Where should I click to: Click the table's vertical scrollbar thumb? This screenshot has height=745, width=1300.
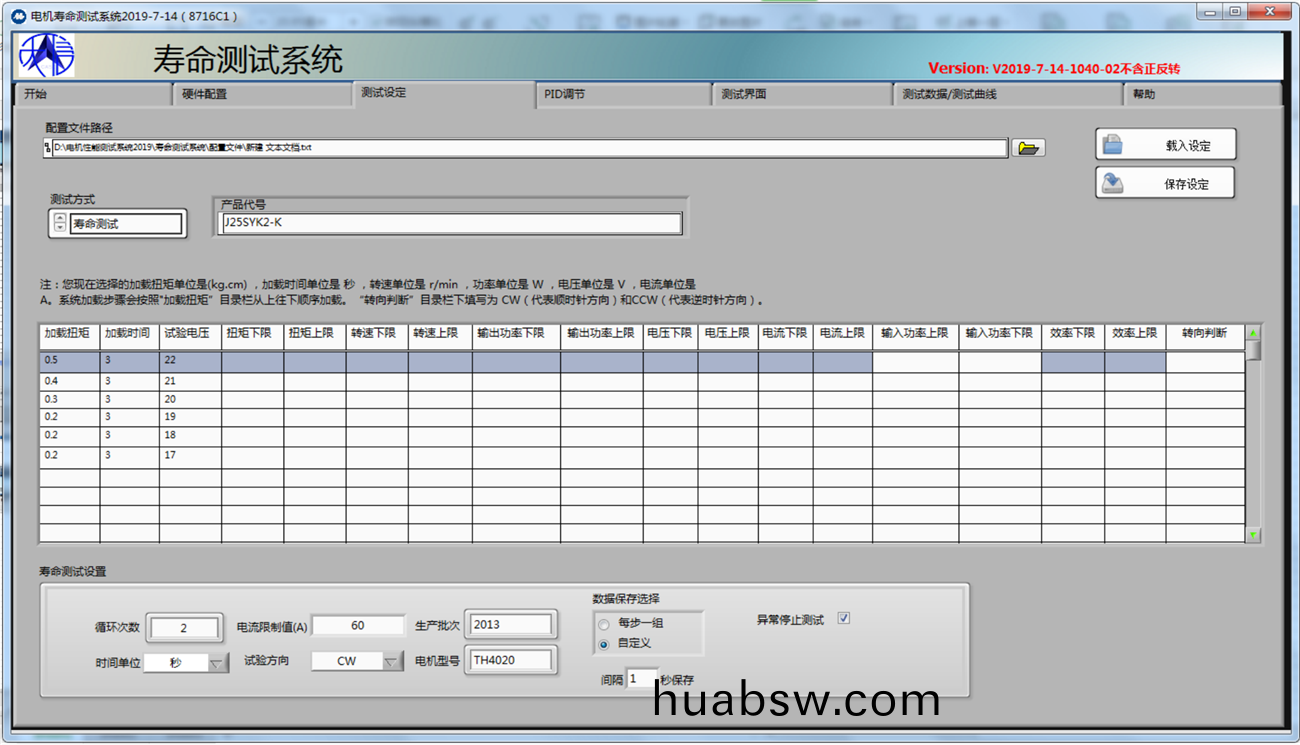(x=1253, y=350)
